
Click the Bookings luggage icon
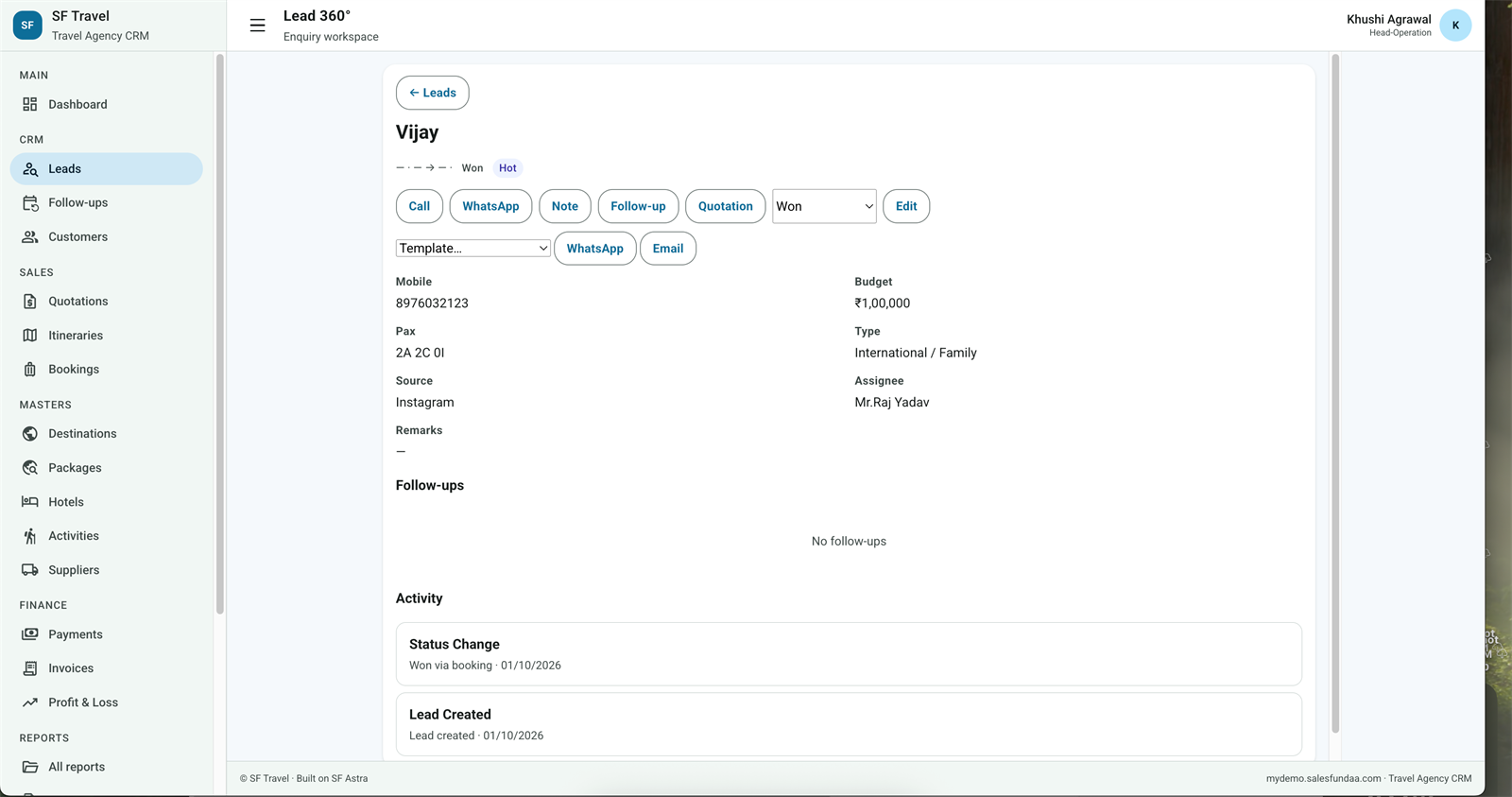coord(30,370)
